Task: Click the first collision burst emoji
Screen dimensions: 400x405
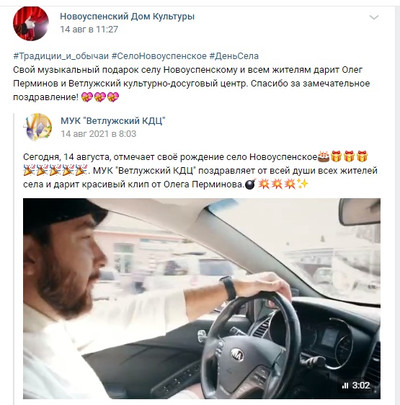Action: click(264, 184)
